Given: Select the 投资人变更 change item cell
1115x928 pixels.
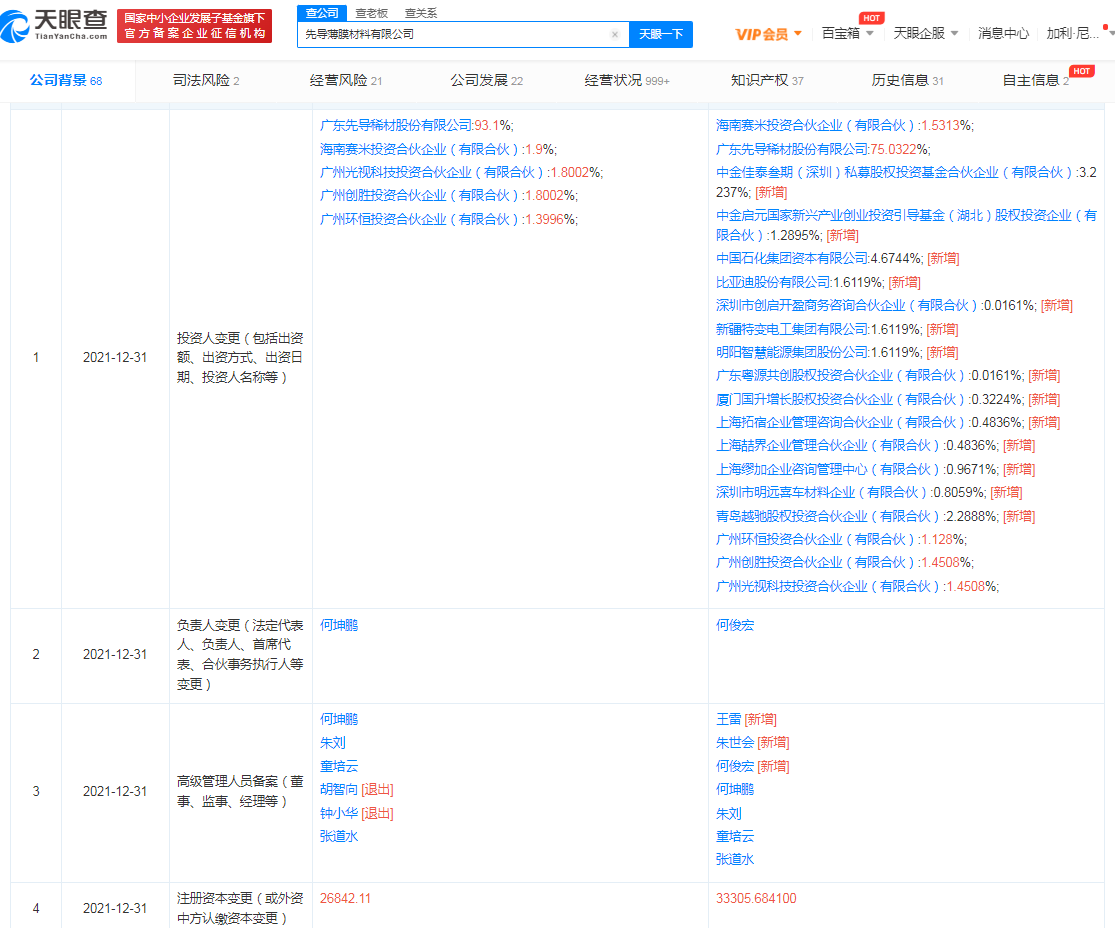Looking at the screenshot, I should (x=240, y=358).
